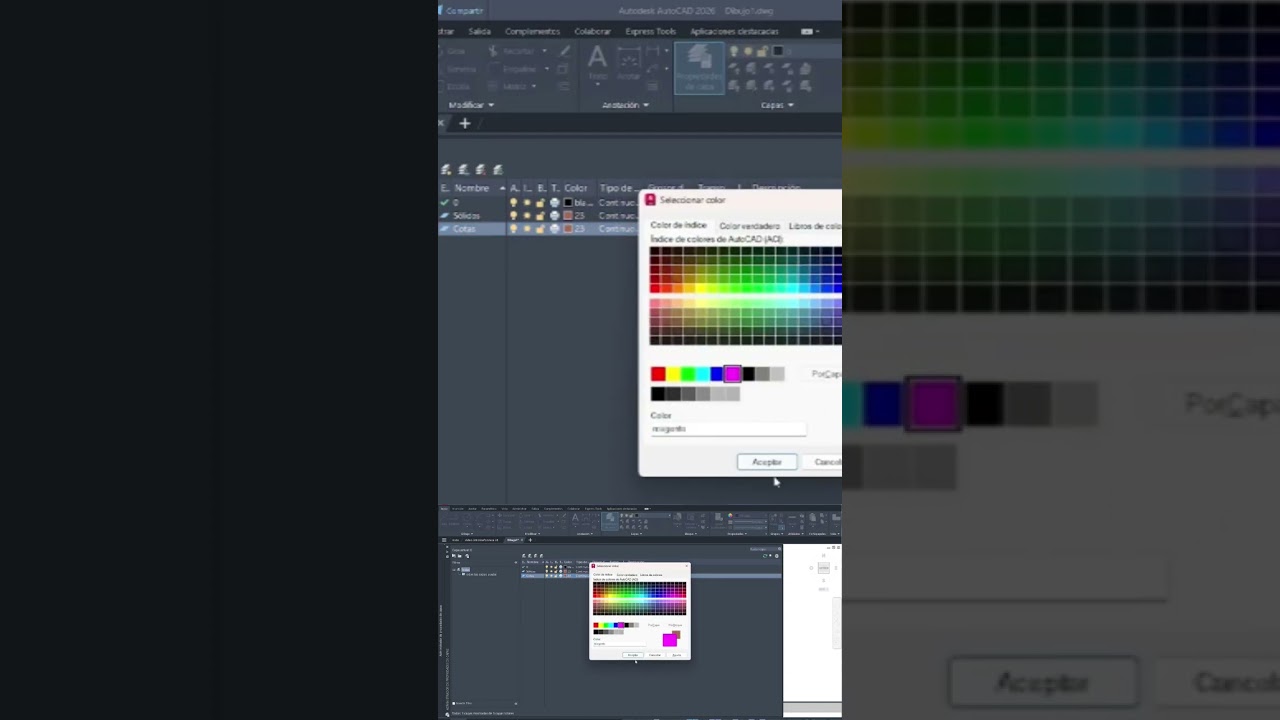Click the current-layer checkmark on layer 0

pos(445,202)
